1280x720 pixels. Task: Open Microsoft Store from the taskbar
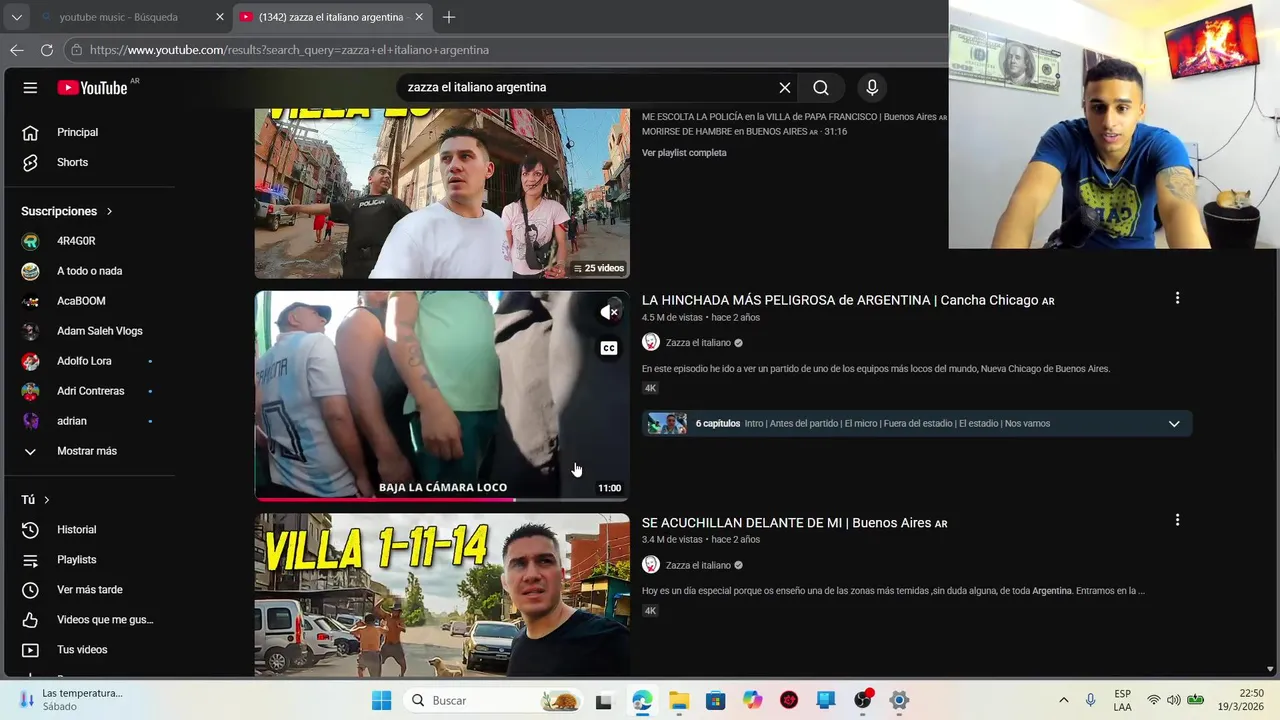[x=715, y=700]
